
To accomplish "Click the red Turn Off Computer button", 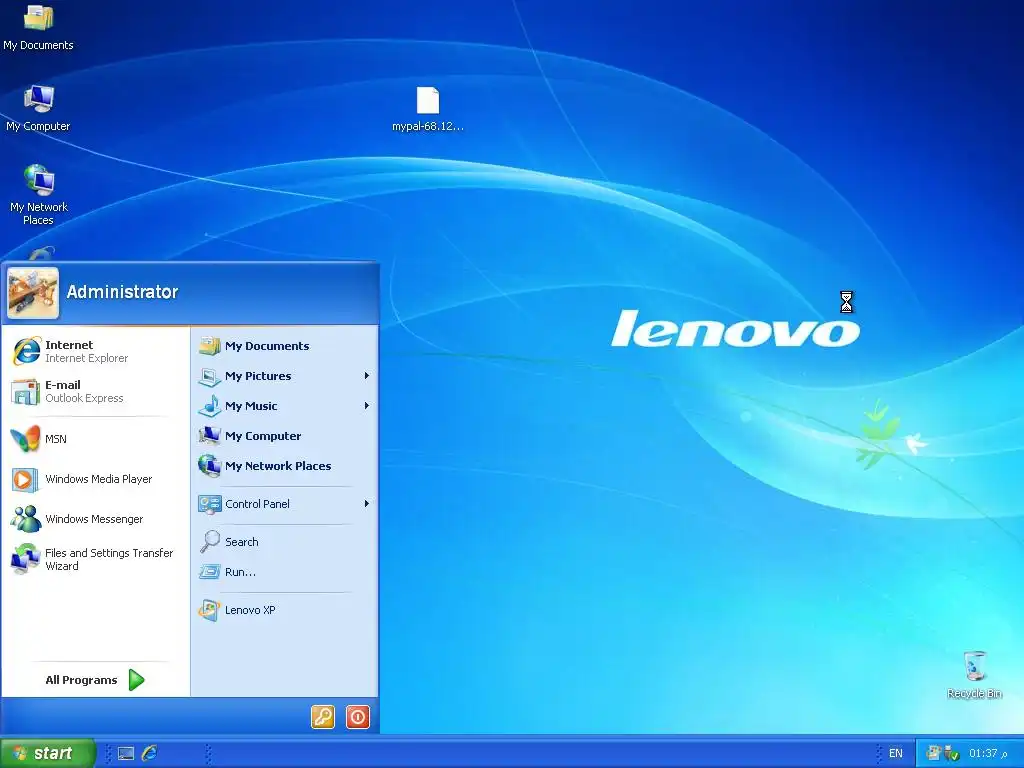I will [x=358, y=717].
